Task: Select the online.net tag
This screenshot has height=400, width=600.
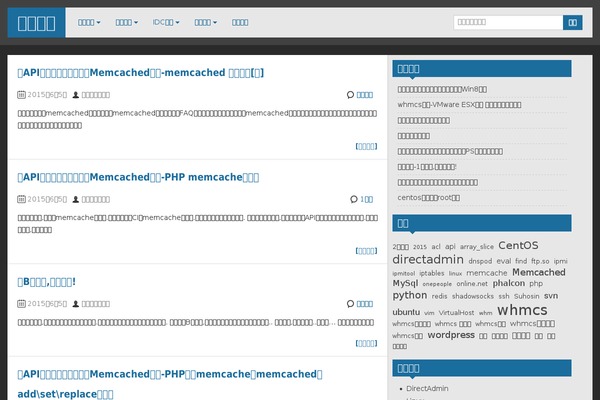Action: pos(472,284)
